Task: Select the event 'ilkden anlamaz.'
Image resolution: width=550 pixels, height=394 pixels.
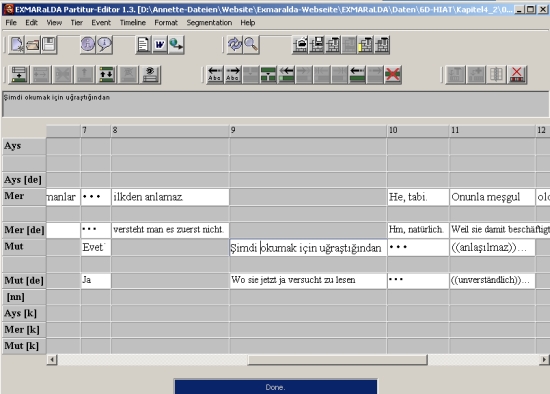Action: (170, 197)
